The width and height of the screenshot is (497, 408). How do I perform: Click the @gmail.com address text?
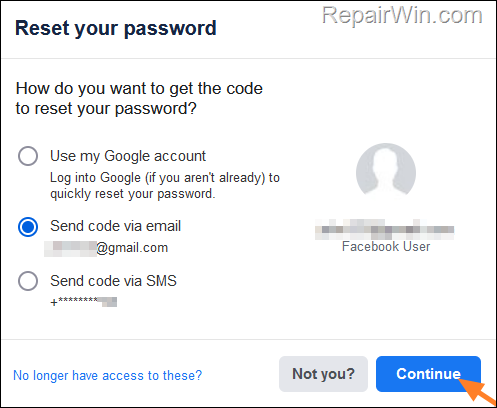pos(132,248)
